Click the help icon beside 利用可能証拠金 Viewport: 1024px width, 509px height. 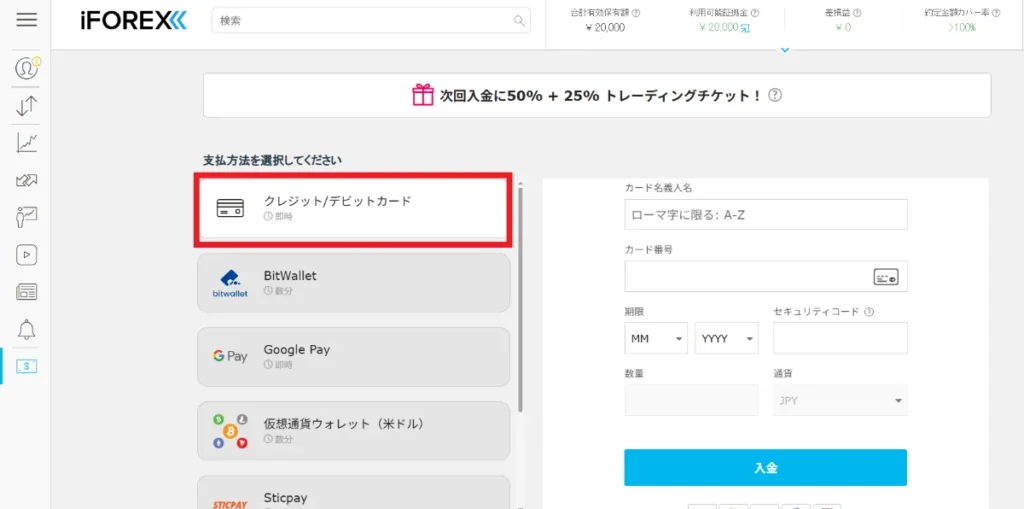pyautogui.click(x=755, y=12)
